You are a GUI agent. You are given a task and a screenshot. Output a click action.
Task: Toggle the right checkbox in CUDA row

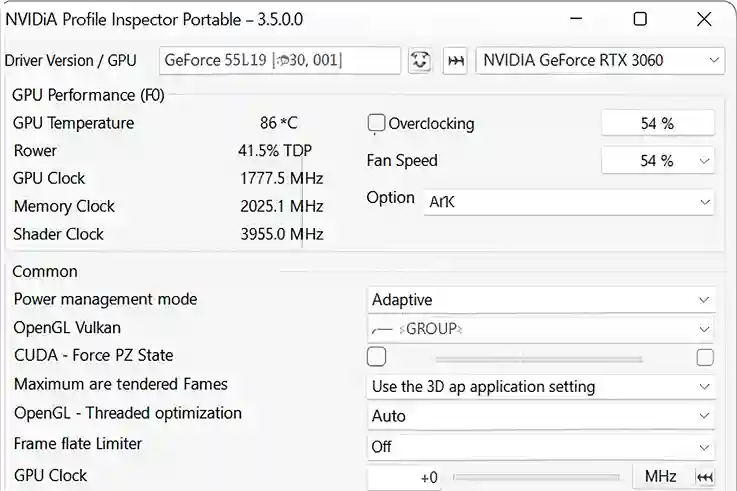coord(705,357)
